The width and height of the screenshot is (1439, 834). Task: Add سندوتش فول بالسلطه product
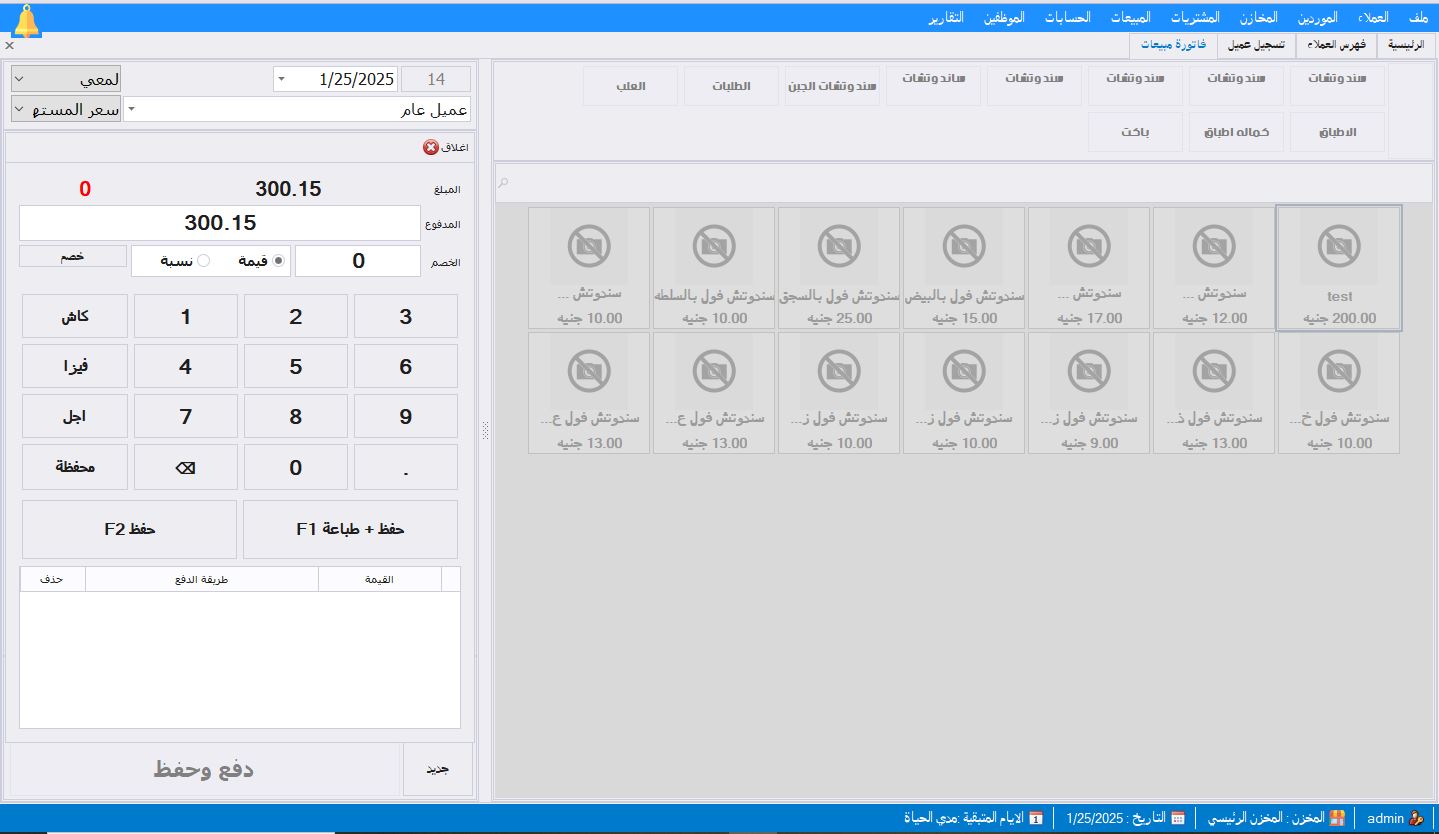[714, 268]
